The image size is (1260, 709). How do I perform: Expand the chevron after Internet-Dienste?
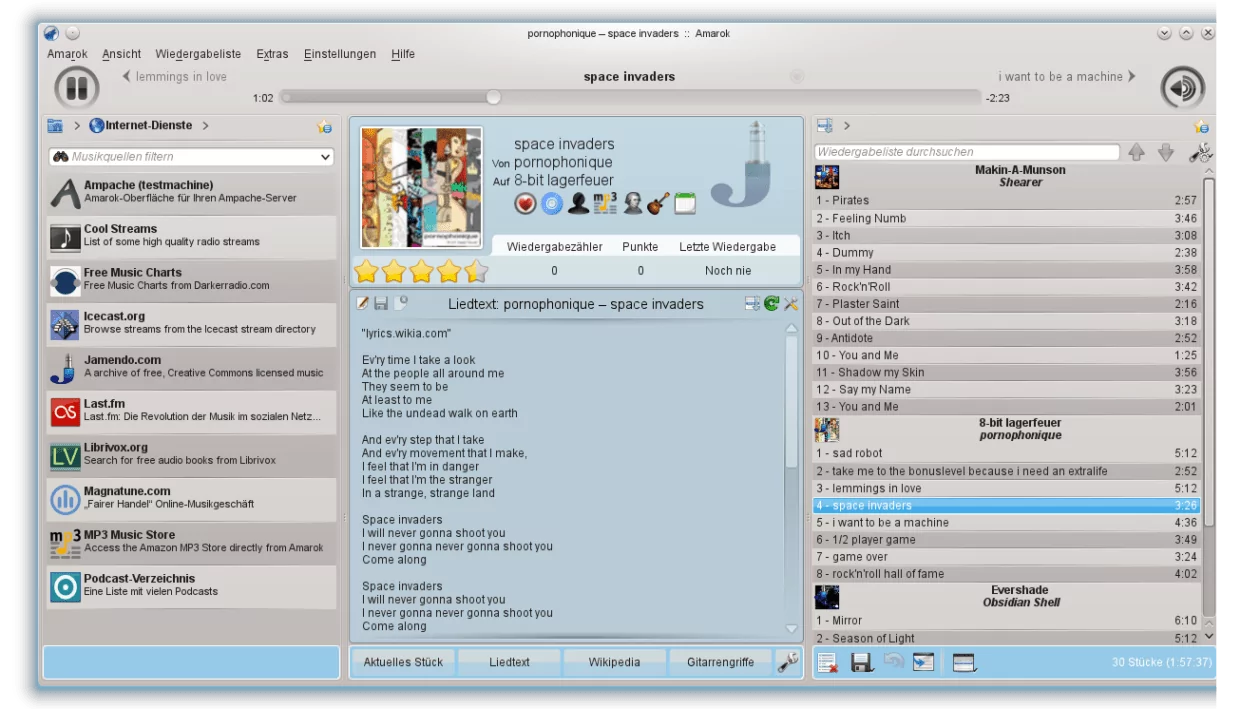pyautogui.click(x=206, y=126)
